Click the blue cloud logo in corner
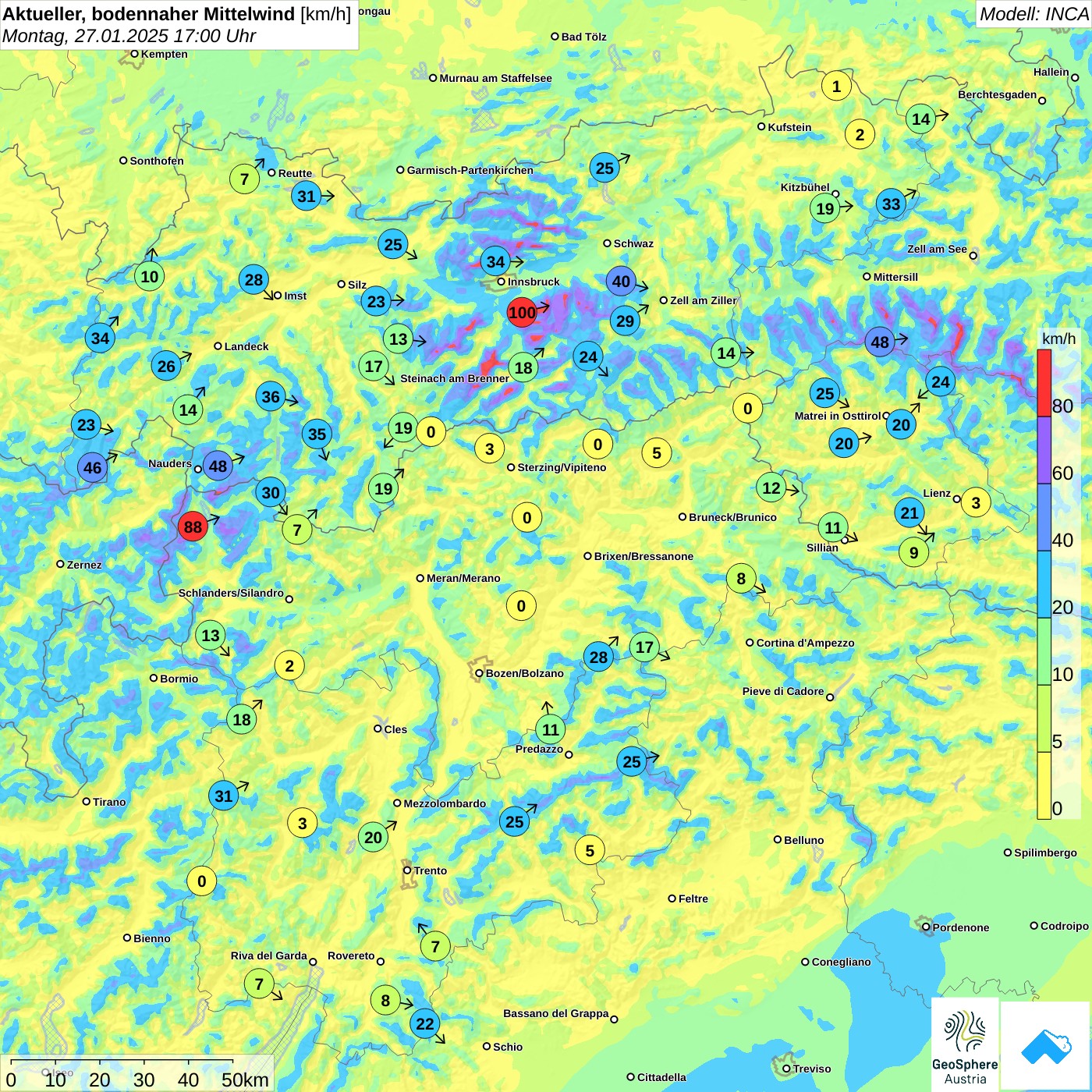The height and width of the screenshot is (1092, 1092). click(x=1046, y=1046)
